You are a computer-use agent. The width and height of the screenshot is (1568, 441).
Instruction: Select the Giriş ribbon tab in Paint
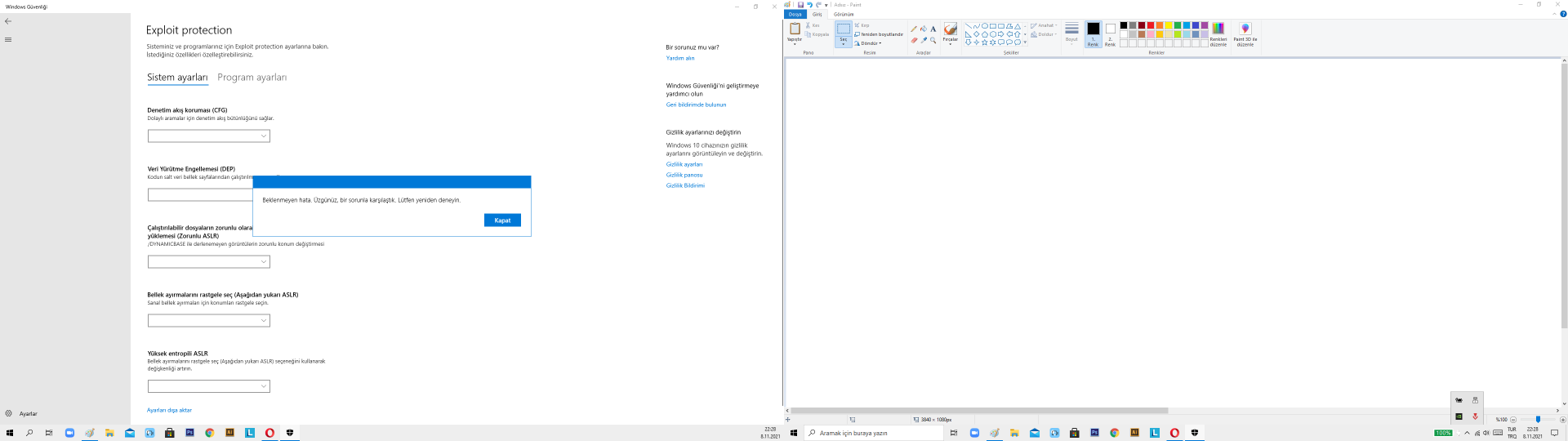pyautogui.click(x=817, y=14)
